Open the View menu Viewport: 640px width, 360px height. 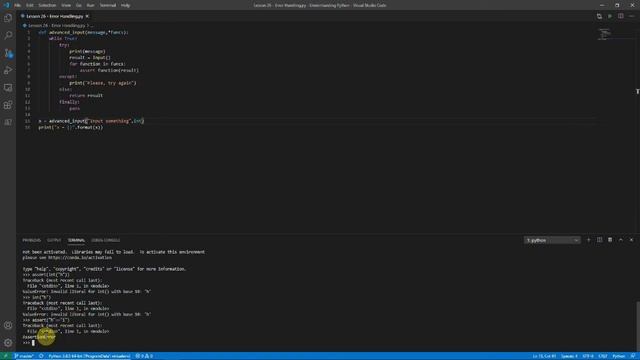pyautogui.click(x=66, y=5)
